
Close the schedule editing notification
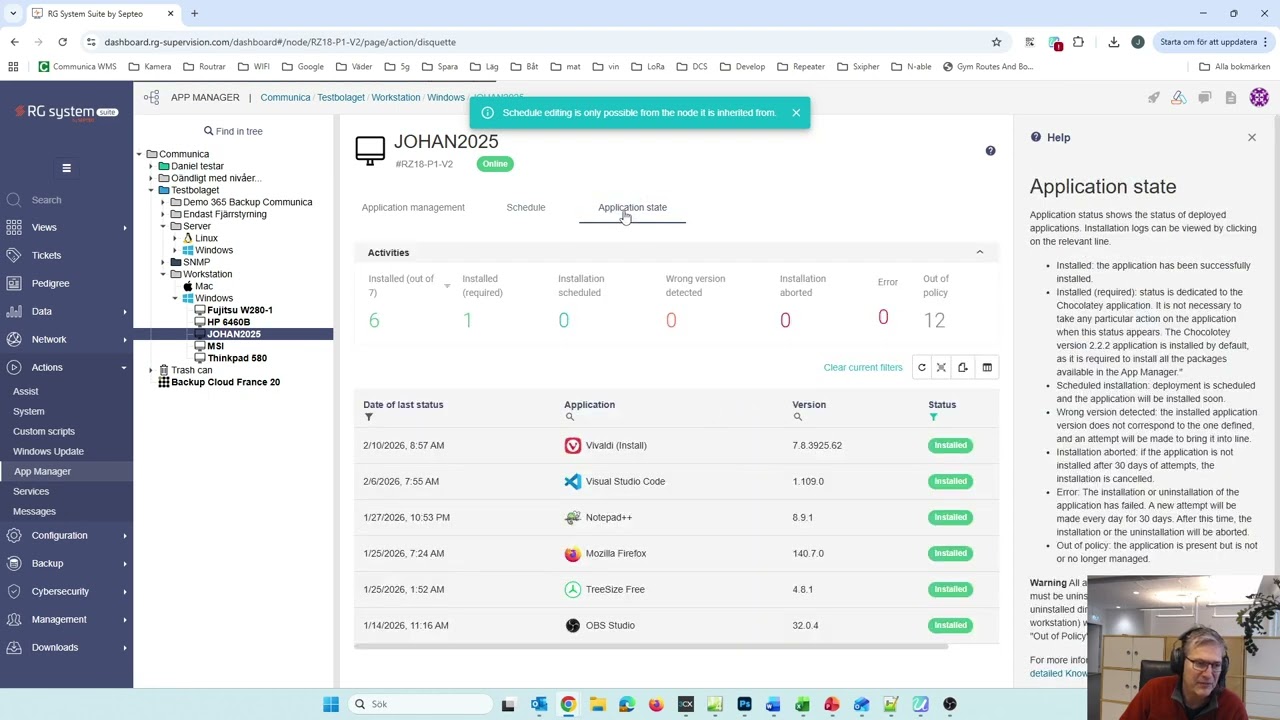[x=796, y=112]
